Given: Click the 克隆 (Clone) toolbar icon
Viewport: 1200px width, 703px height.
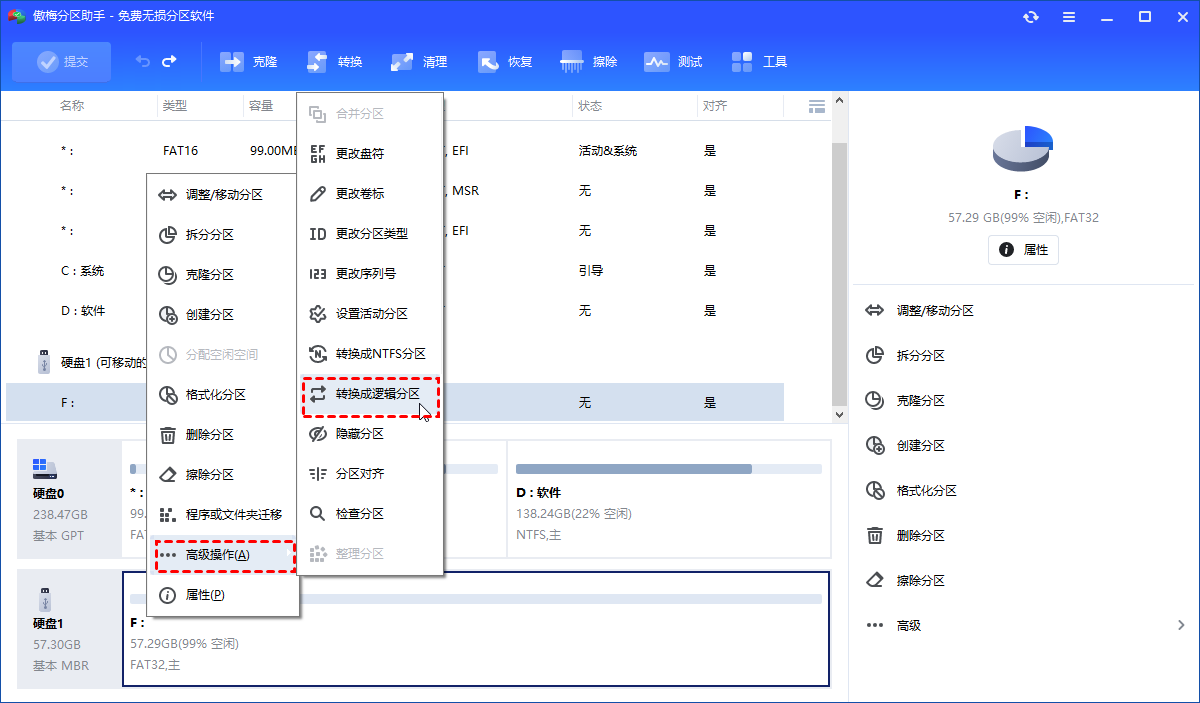Looking at the screenshot, I should pos(248,61).
